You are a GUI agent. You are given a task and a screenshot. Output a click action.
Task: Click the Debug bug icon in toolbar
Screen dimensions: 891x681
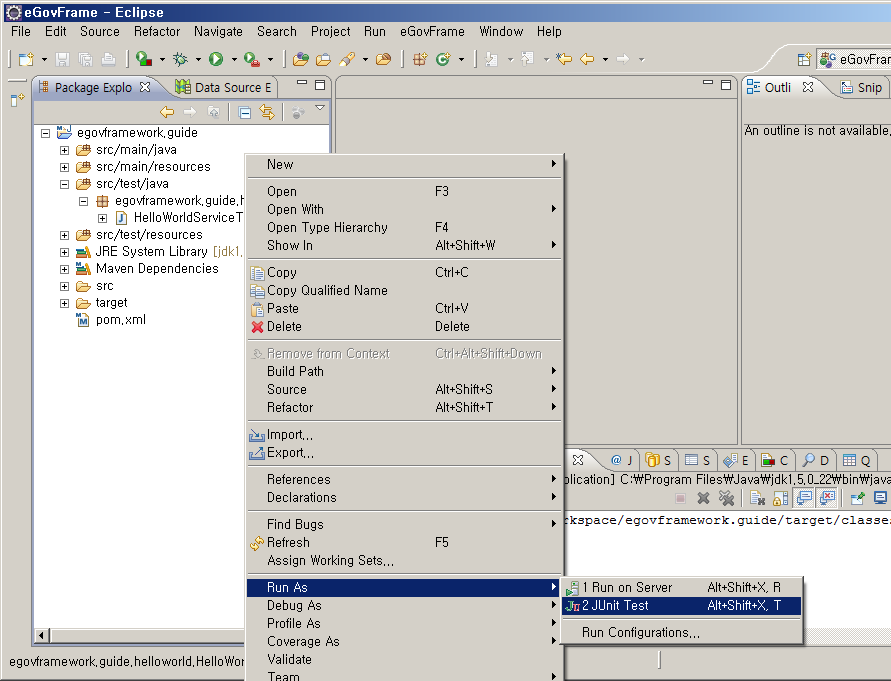click(x=180, y=59)
